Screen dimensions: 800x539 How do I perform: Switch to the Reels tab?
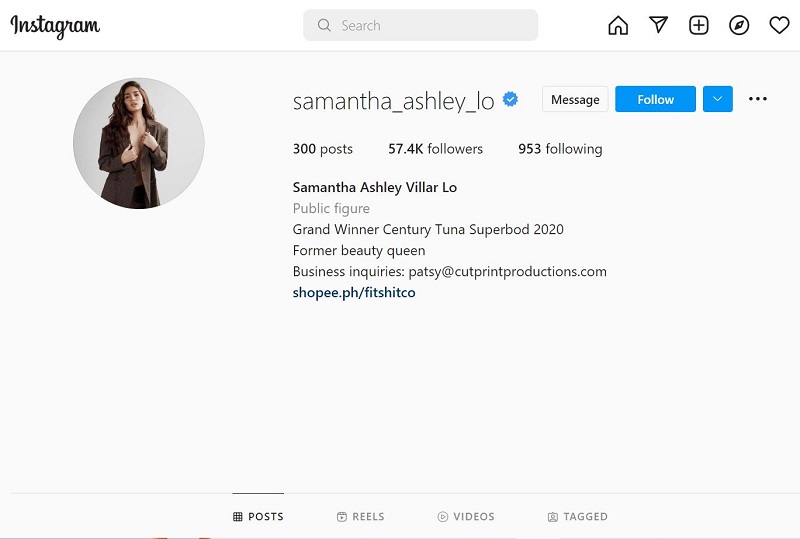[361, 517]
